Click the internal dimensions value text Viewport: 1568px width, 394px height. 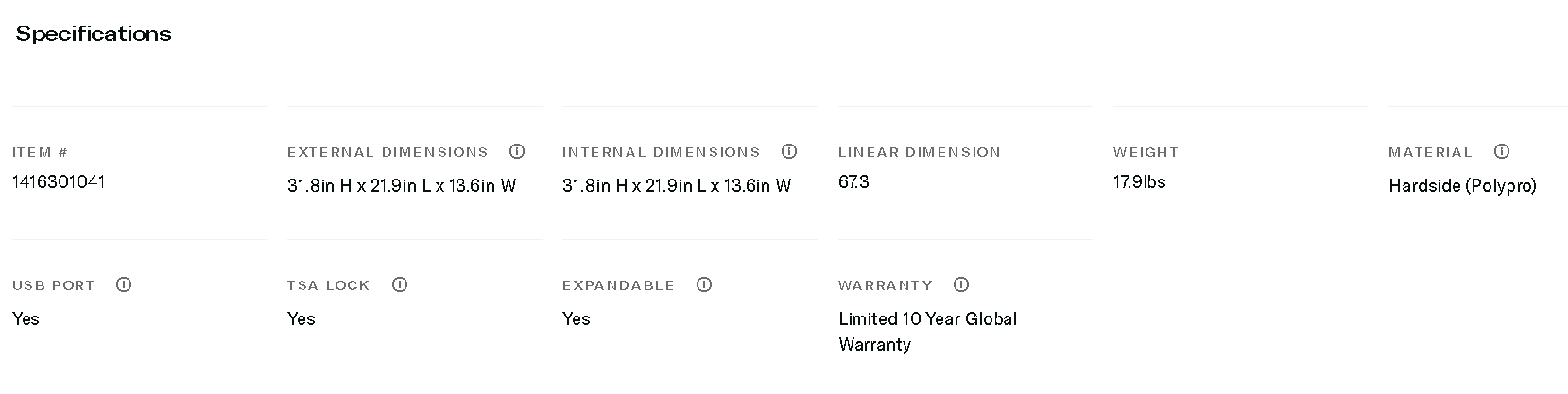pyautogui.click(x=677, y=186)
